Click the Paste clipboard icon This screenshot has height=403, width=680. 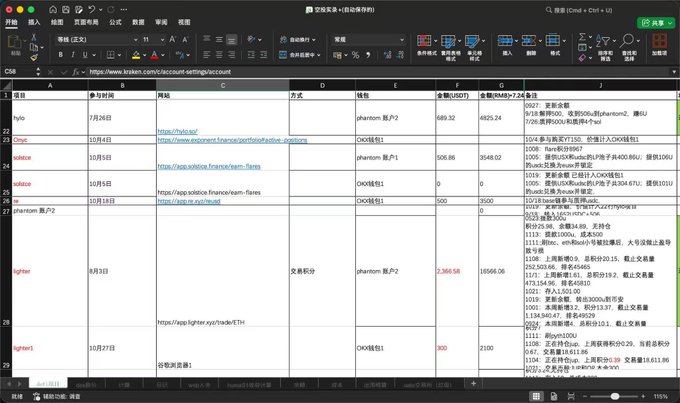[15, 42]
